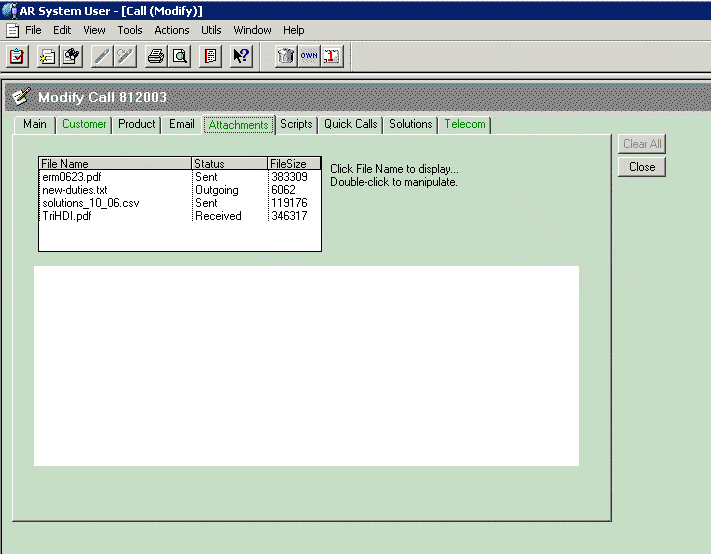Screen dimensions: 711x554
Task: Click the clipboard checkmark toolbar icon
Action: pyautogui.click(x=17, y=57)
